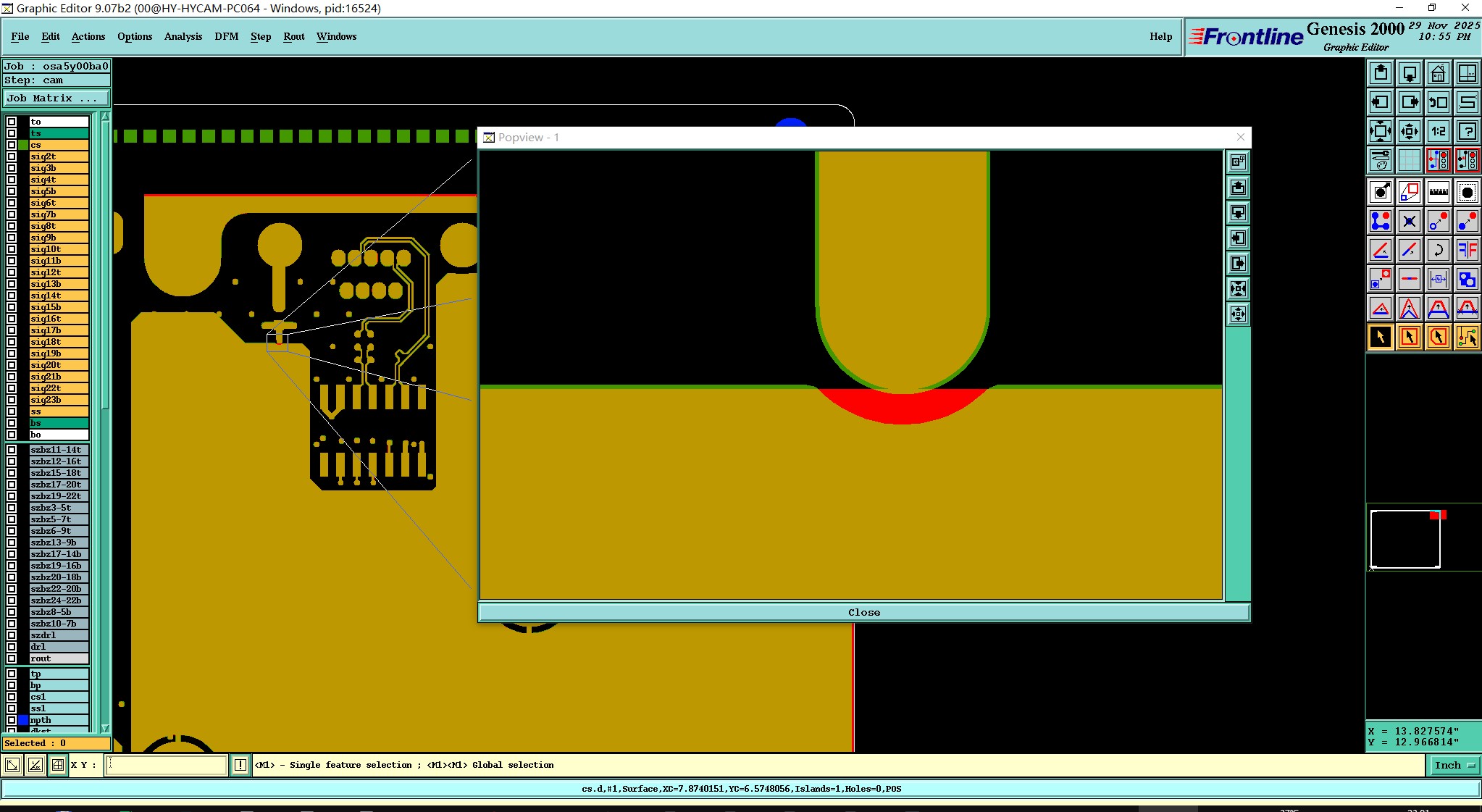
Task: Click the X Y coordinate input field
Action: point(167,765)
